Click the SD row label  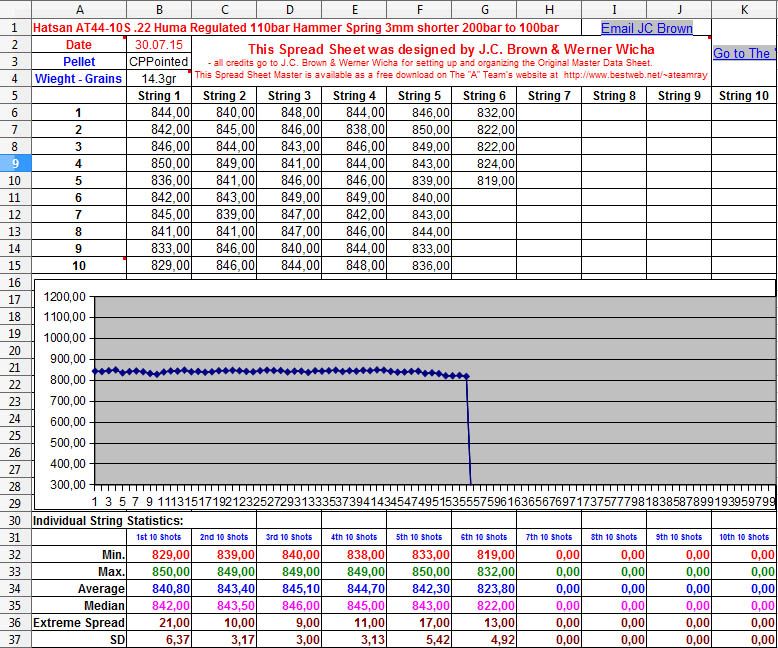[x=79, y=639]
